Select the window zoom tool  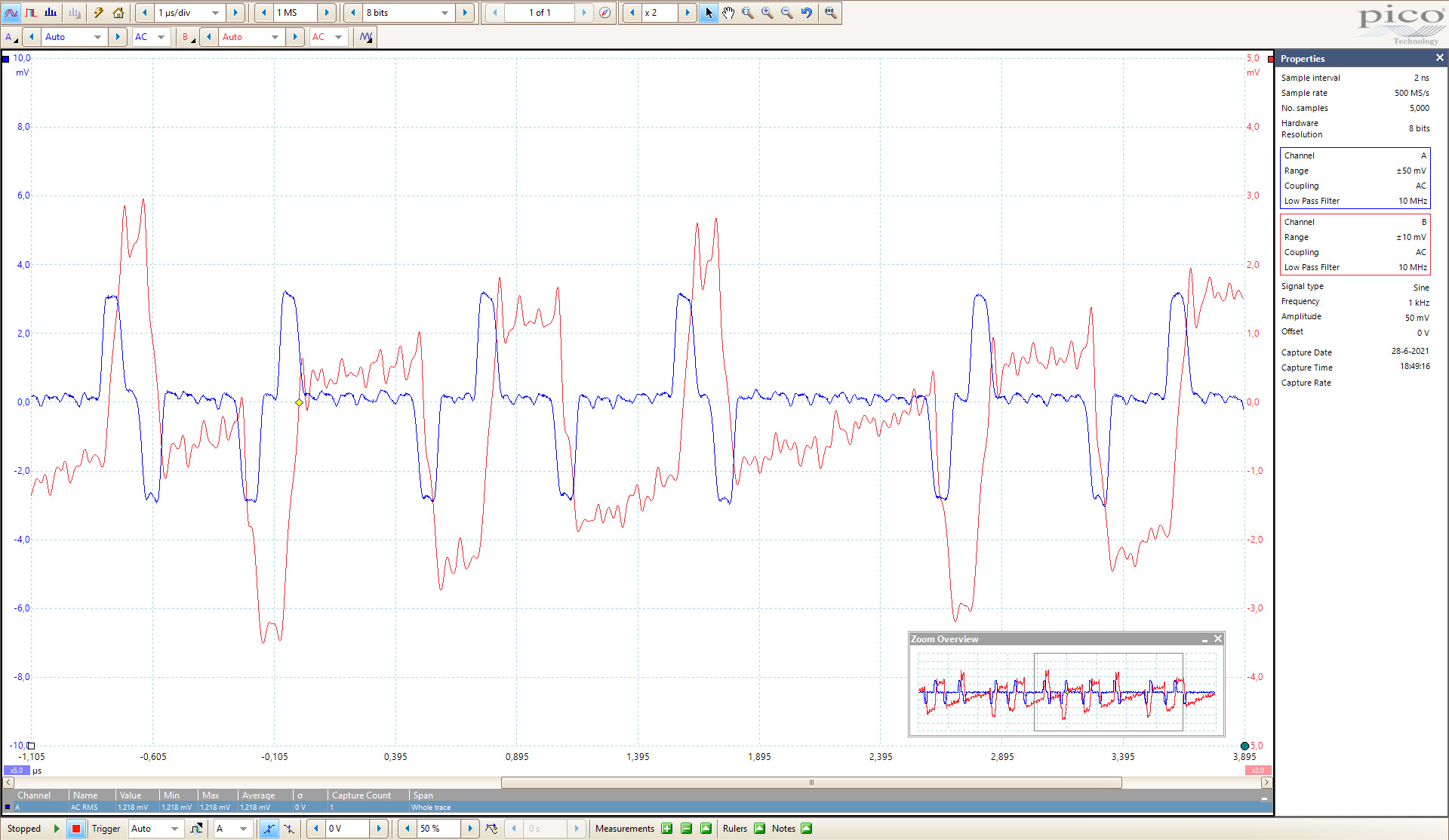[748, 13]
